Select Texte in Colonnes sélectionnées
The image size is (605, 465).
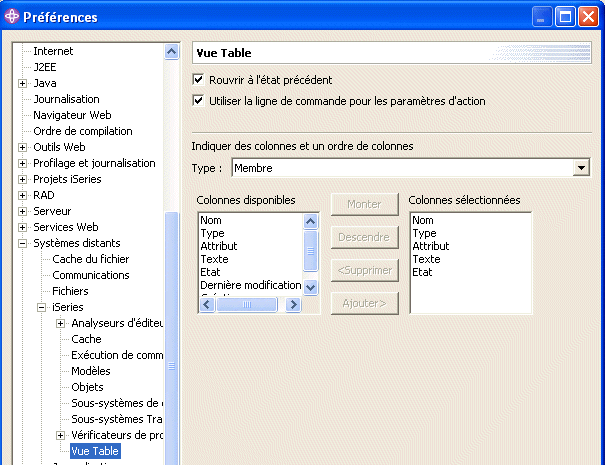pyautogui.click(x=426, y=259)
